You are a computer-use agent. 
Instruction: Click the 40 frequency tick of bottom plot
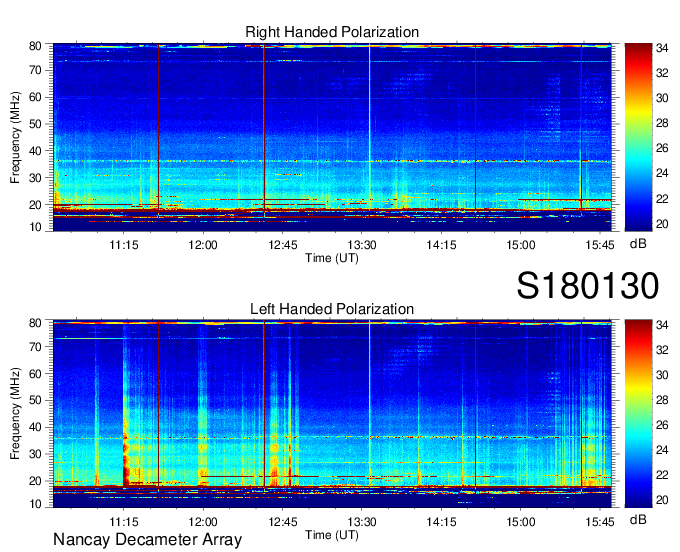tap(35, 427)
